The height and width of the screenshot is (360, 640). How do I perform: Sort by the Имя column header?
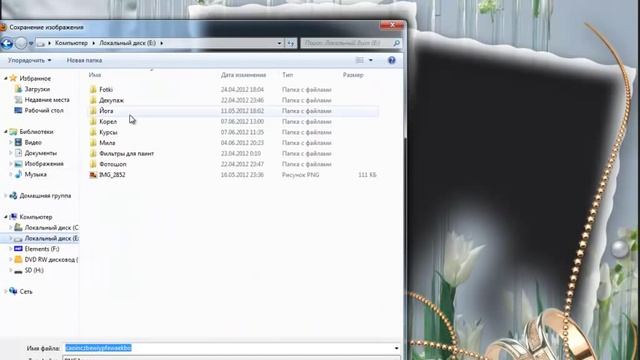95,75
